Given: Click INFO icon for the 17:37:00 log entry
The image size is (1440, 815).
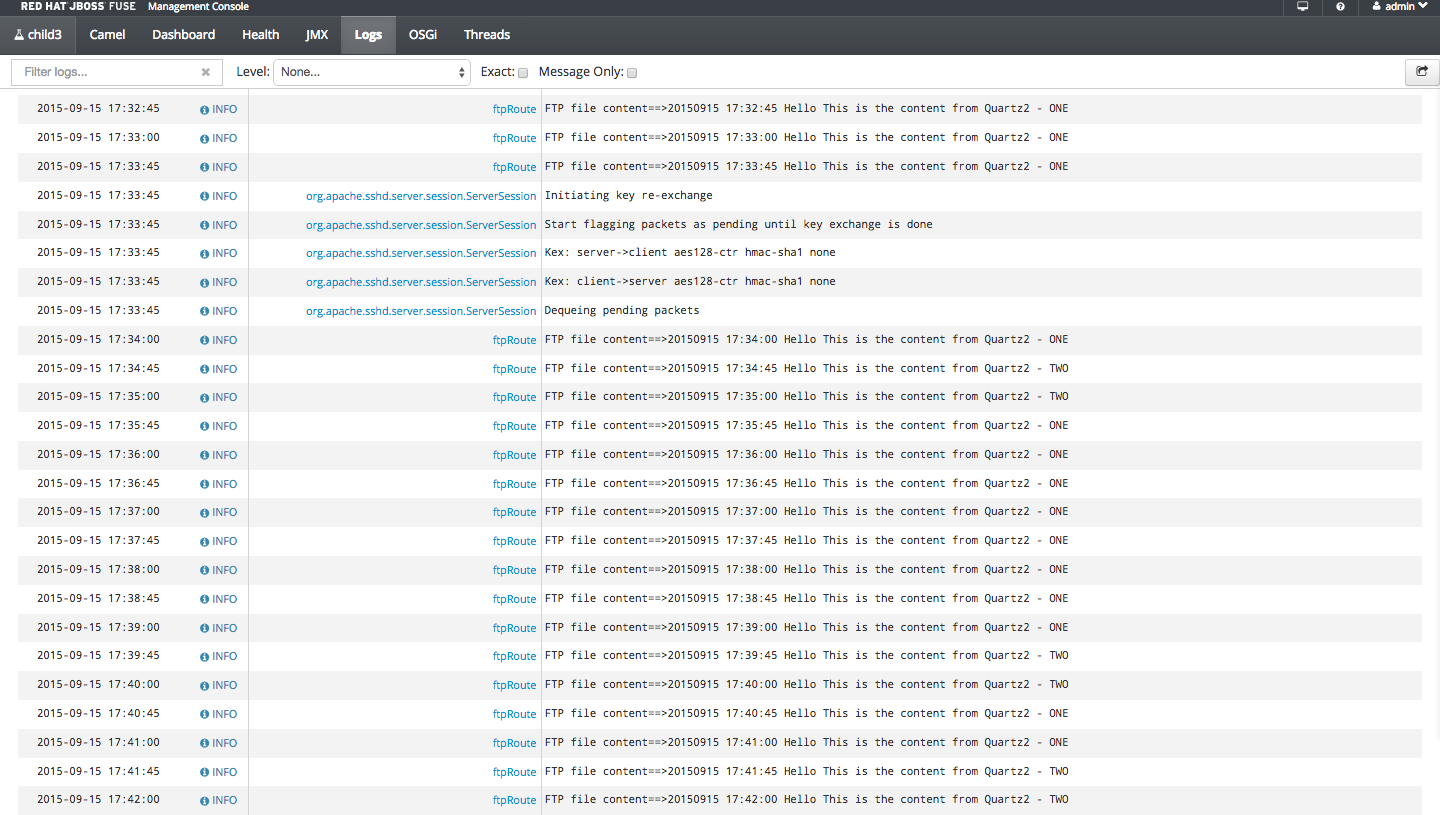Looking at the screenshot, I should click(205, 513).
